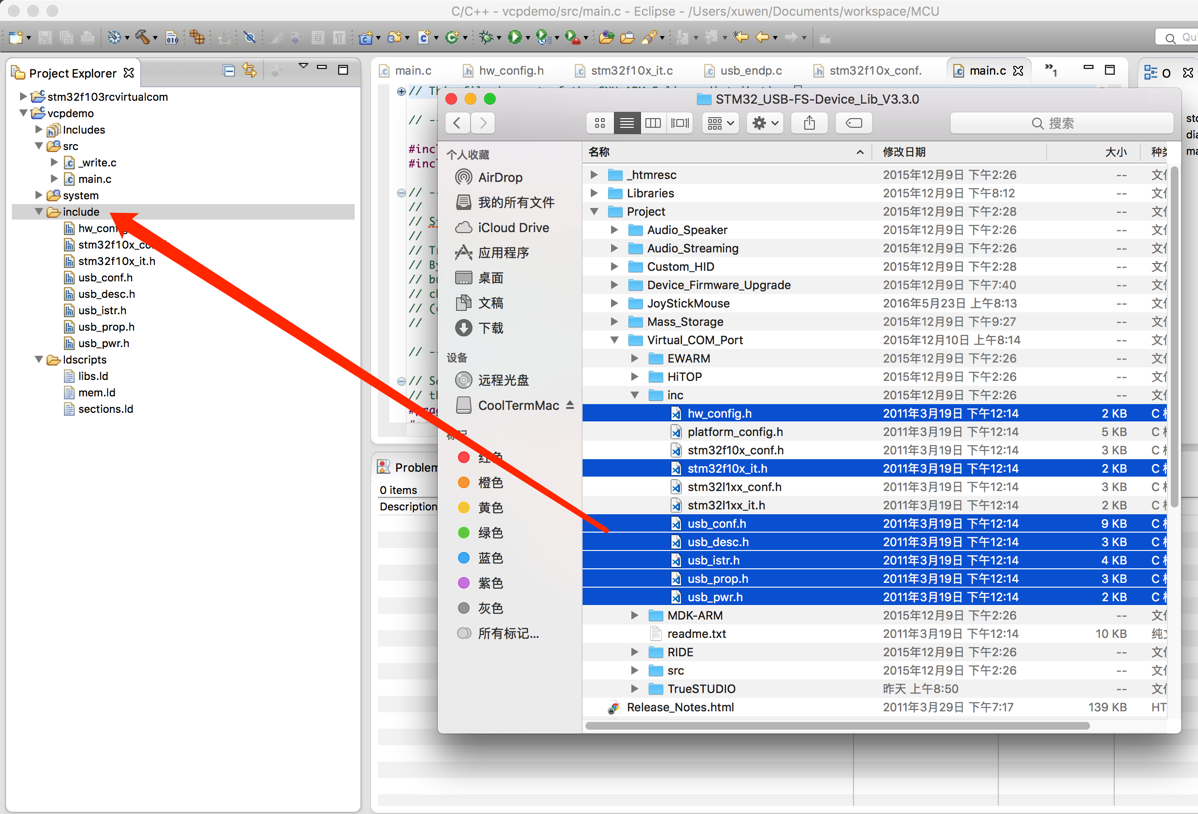This screenshot has height=814, width=1198.
Task: Click the Build hammer icon in Eclipse toolbar
Action: (x=142, y=37)
